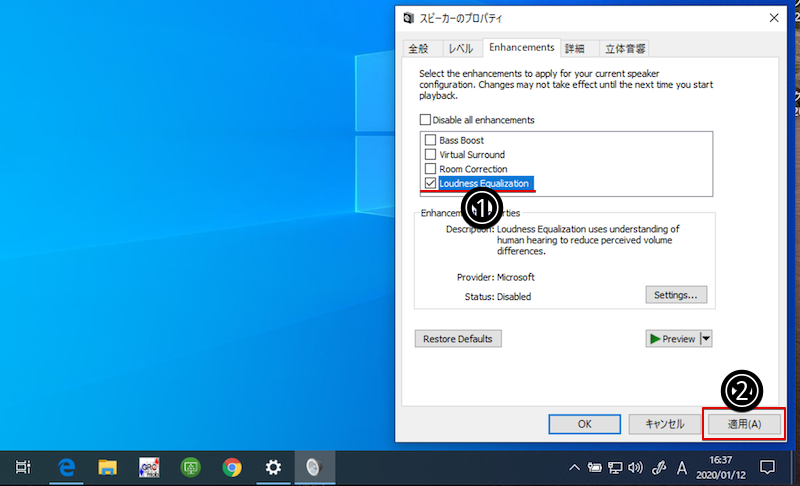Expand the hidden system tray icons chevron
The height and width of the screenshot is (486, 800).
(575, 467)
